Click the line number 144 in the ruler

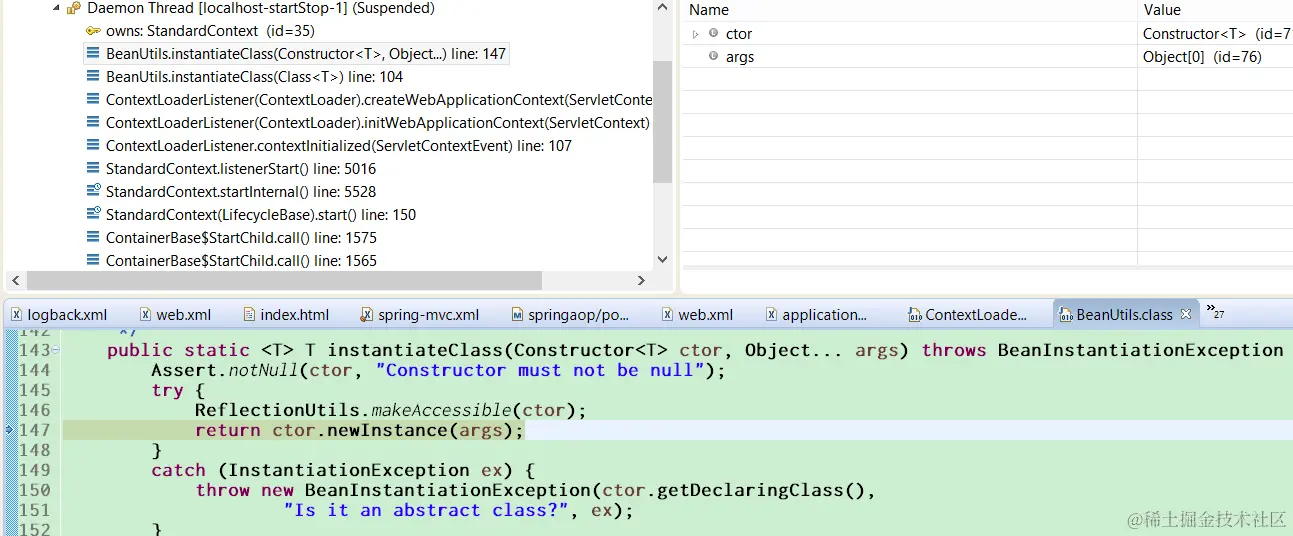pos(34,370)
